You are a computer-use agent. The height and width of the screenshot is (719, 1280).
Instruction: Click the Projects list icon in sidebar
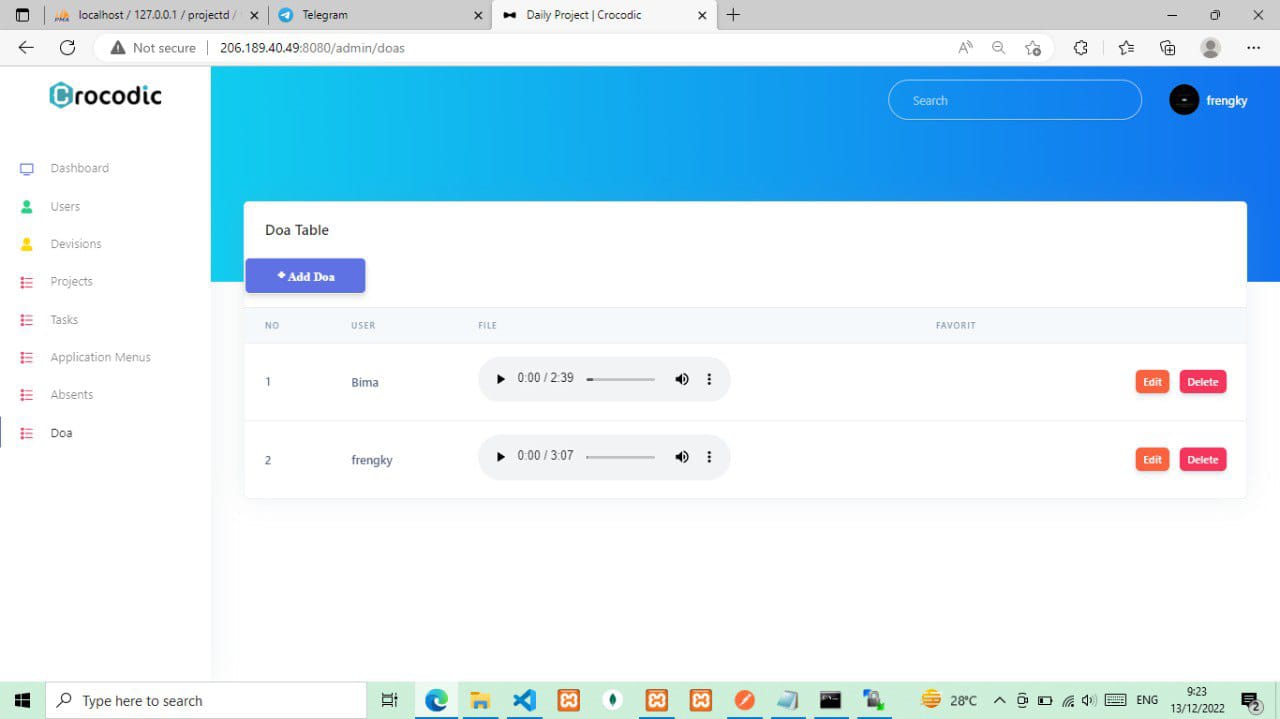27,282
